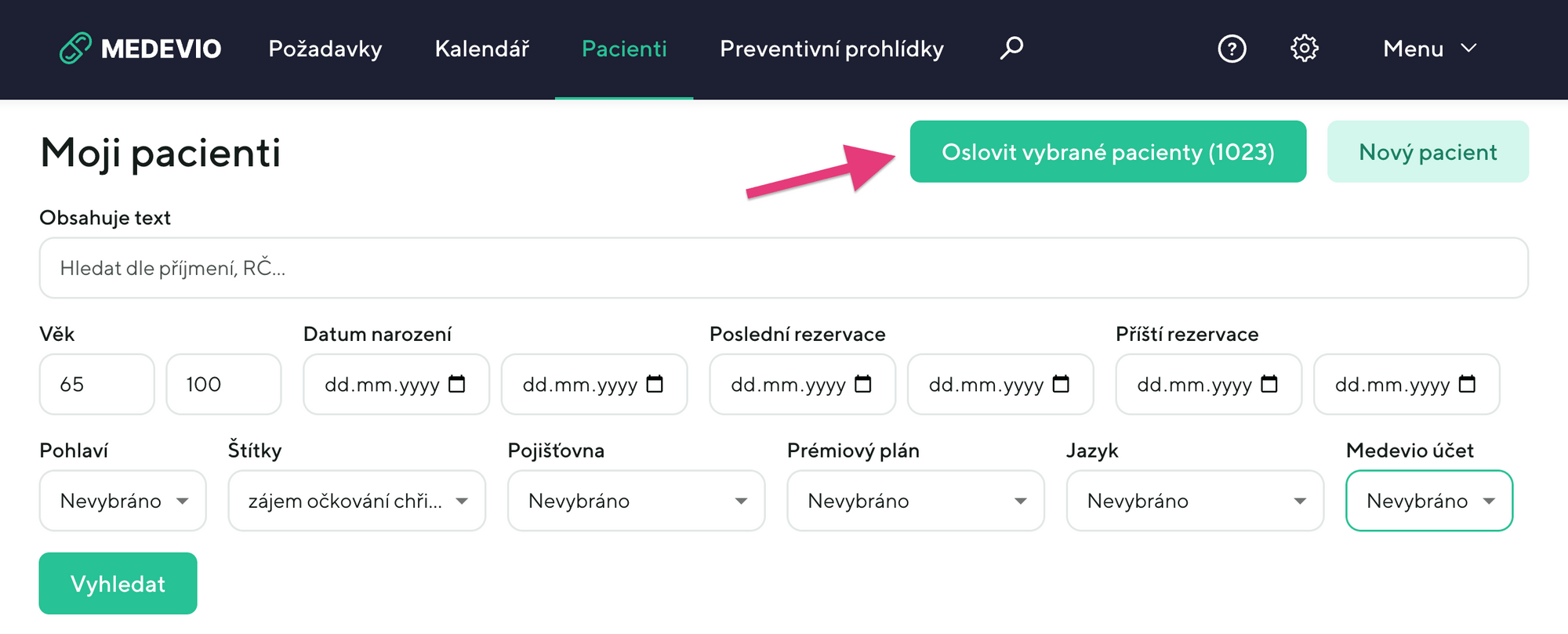Open search via magnifying glass icon

coord(1011,48)
